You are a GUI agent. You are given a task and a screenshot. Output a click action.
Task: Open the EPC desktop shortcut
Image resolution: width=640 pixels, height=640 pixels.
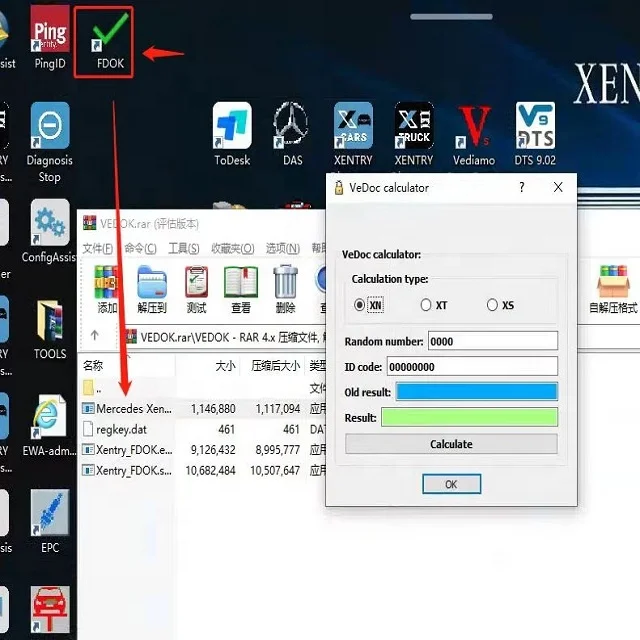[50, 522]
